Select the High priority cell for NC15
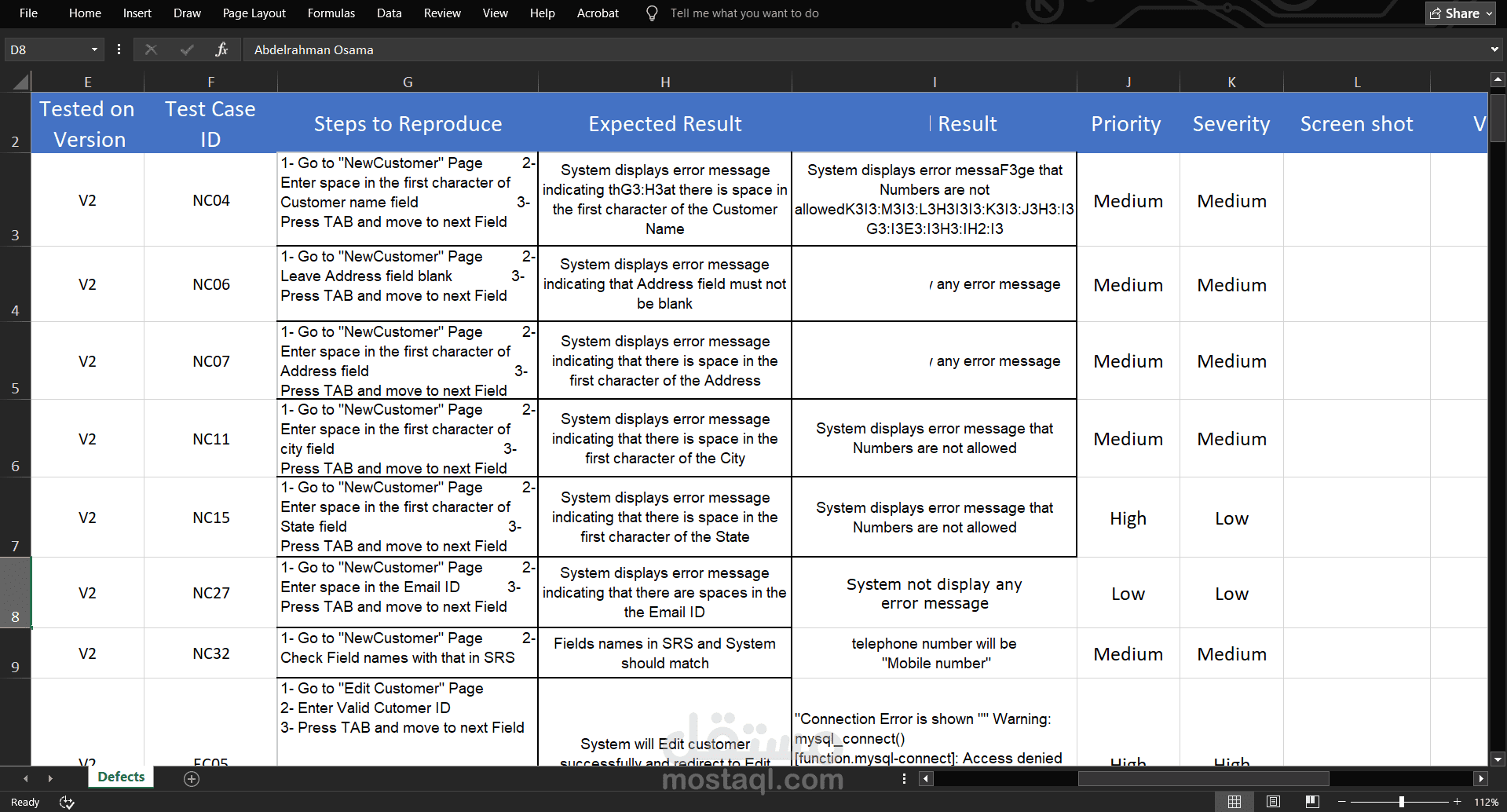 click(x=1128, y=518)
